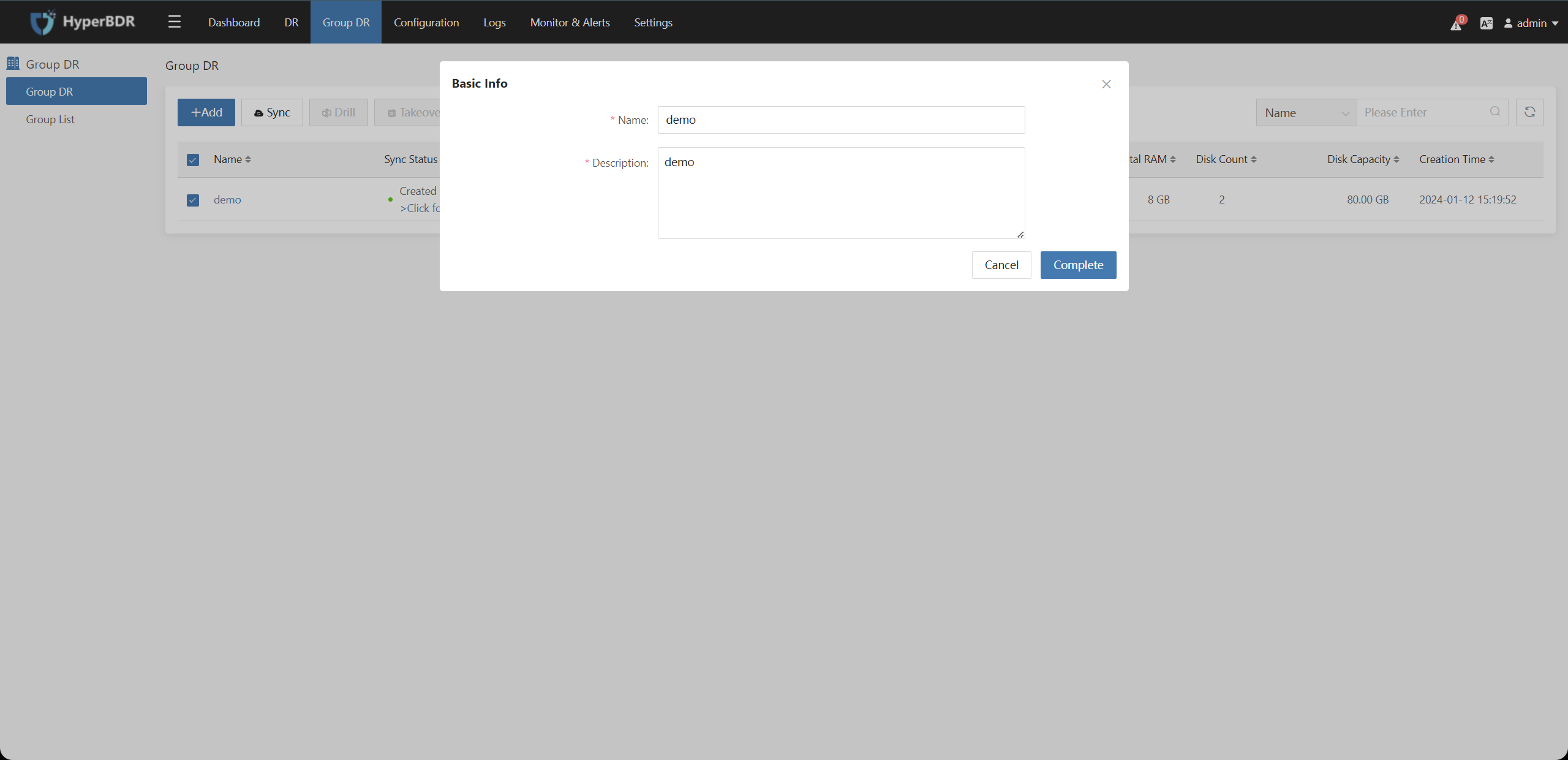1568x760 pixels.
Task: Click the Name input field
Action: click(x=841, y=119)
